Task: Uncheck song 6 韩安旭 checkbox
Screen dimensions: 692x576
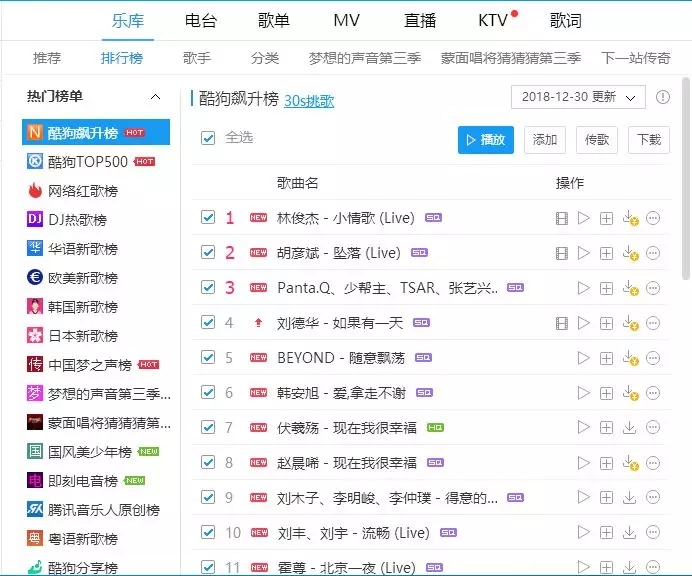Action: coord(208,392)
